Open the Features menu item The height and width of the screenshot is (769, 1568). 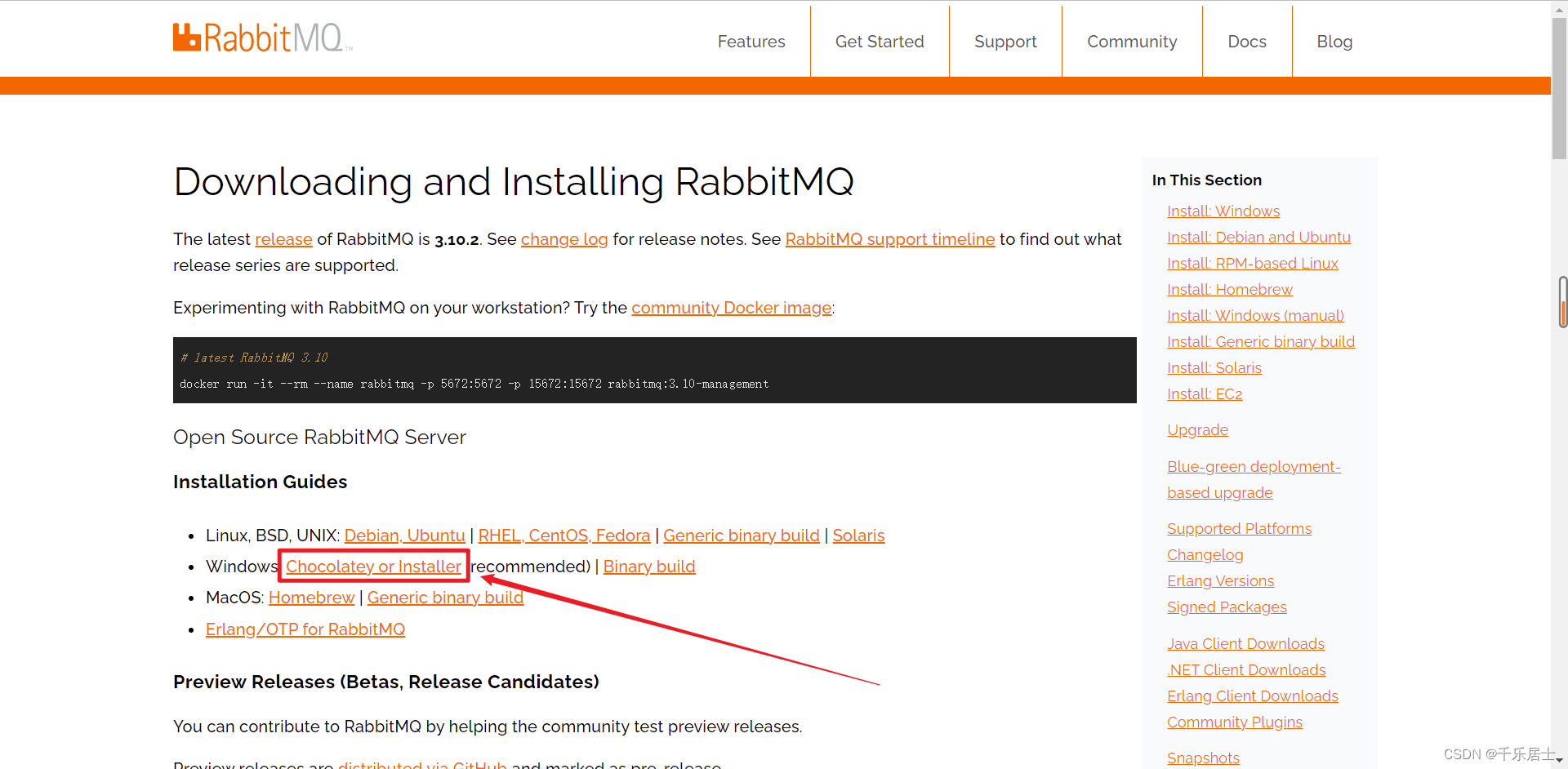pos(751,42)
